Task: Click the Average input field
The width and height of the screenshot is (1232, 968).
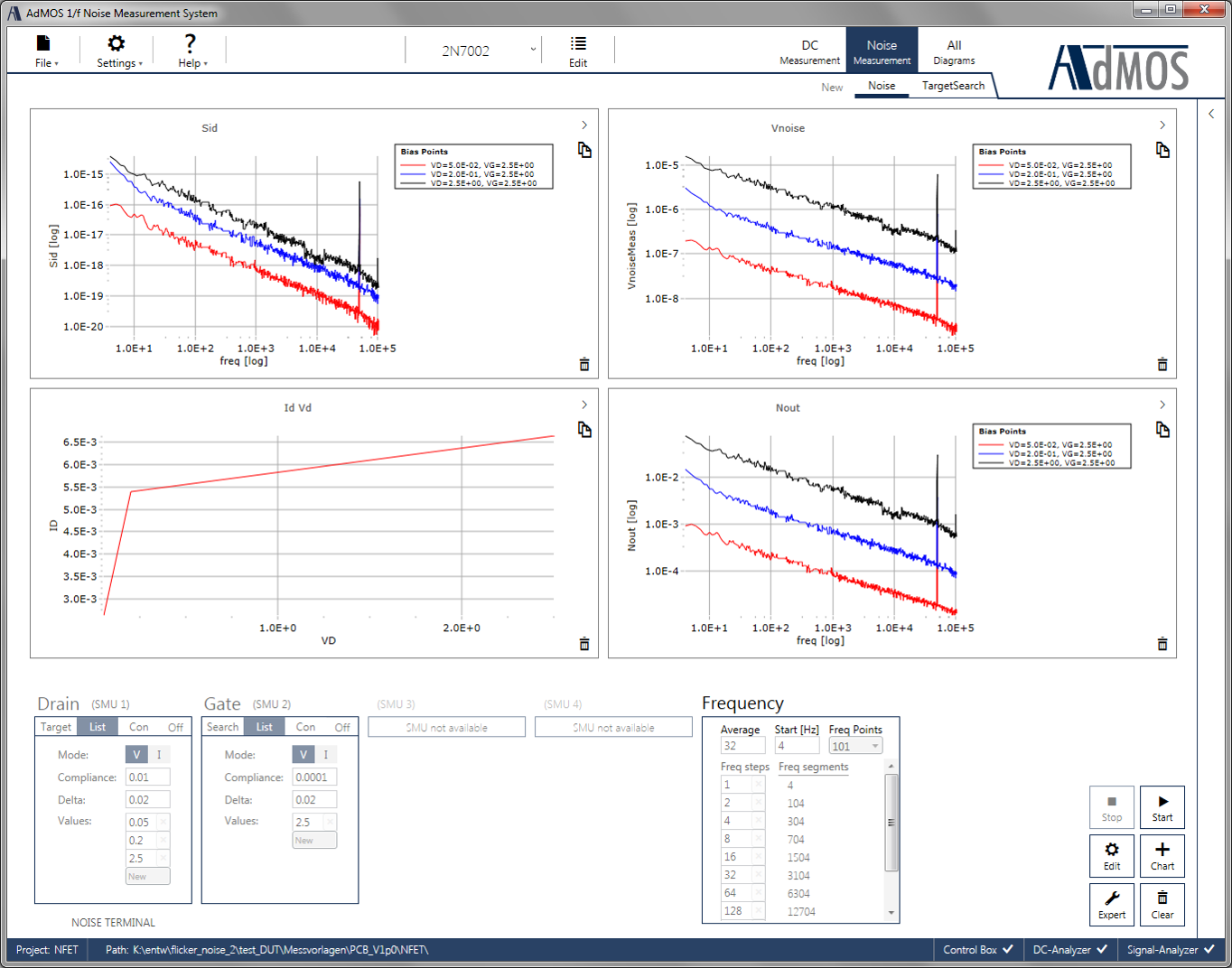Action: (742, 746)
